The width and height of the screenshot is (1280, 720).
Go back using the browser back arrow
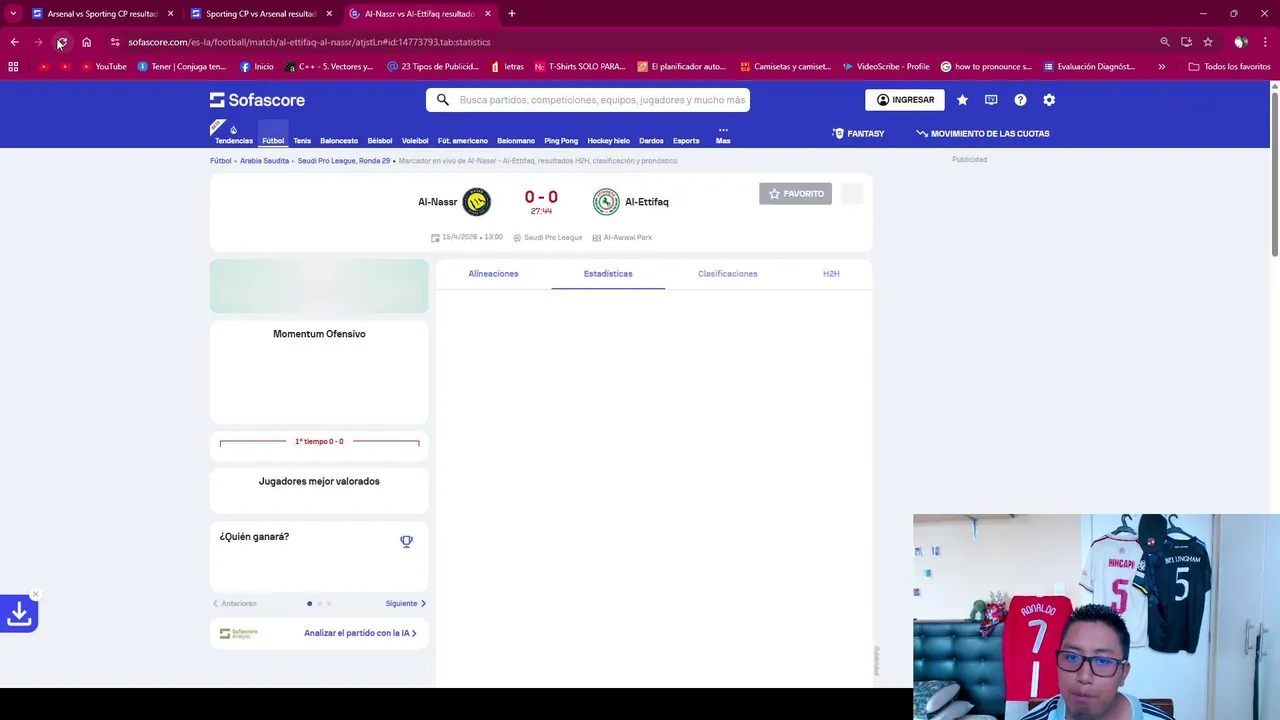[x=14, y=42]
